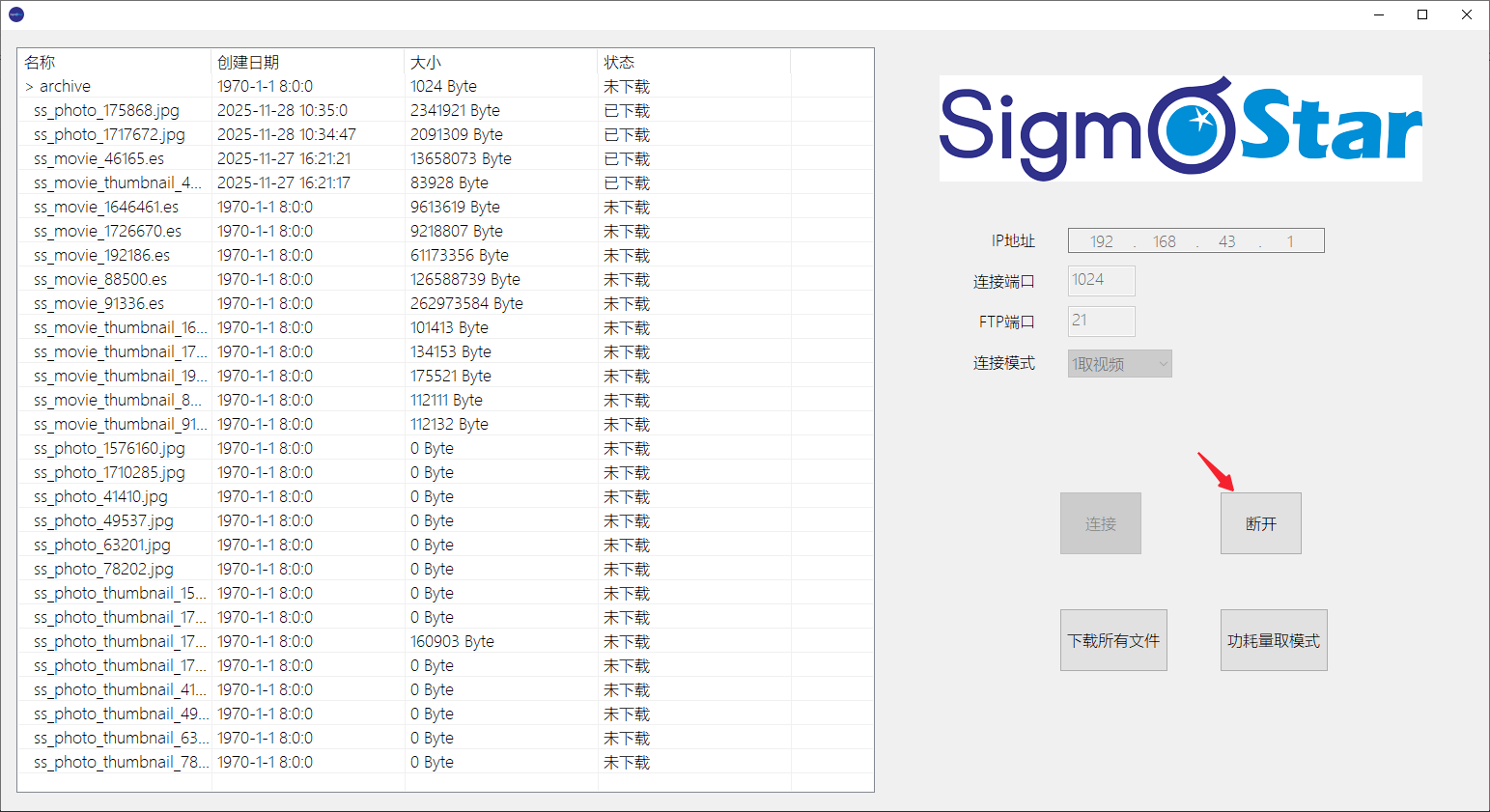Click the 状态 column header
This screenshot has height=812, width=1490.
pyautogui.click(x=619, y=62)
